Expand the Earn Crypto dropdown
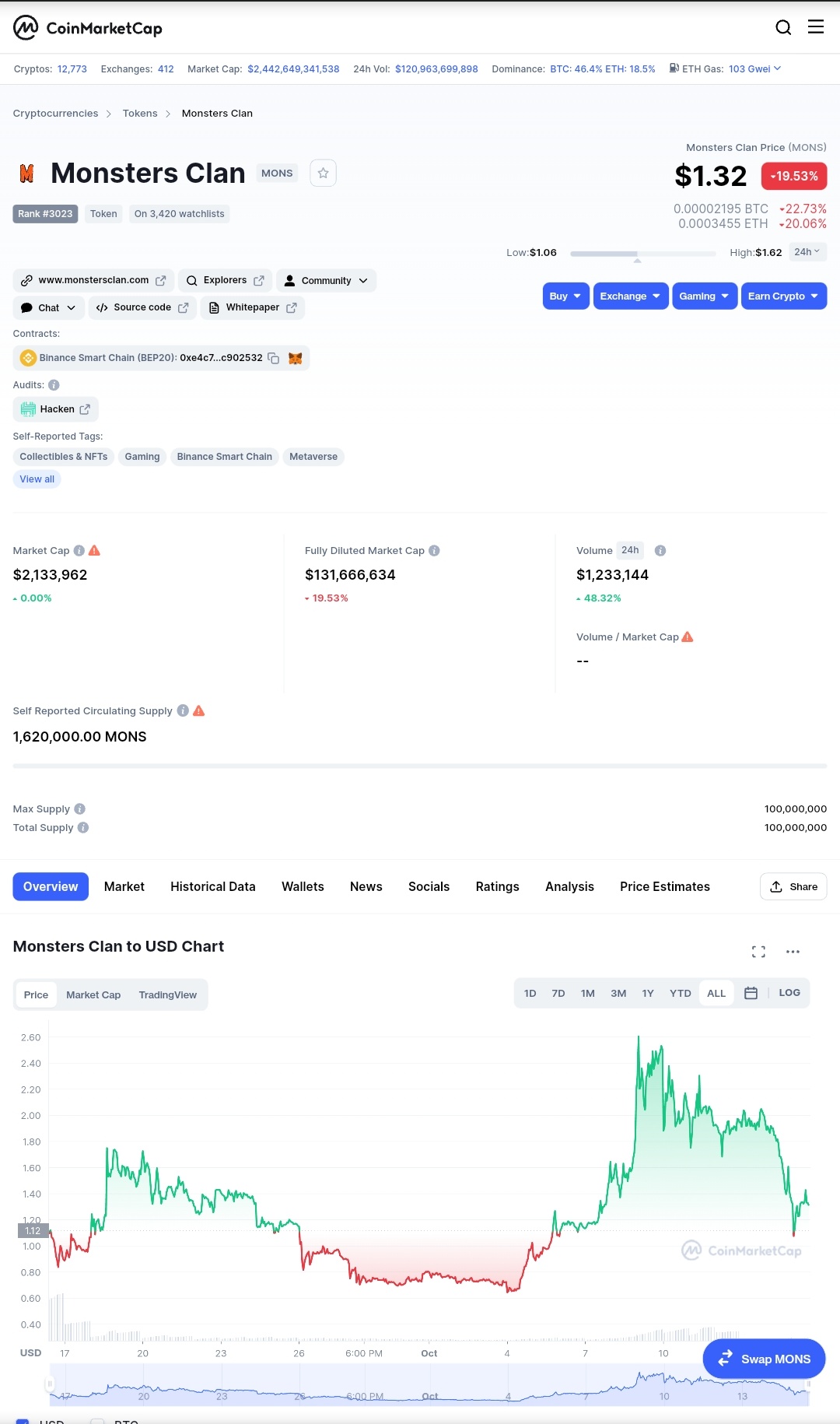The image size is (840, 1424). (x=784, y=296)
